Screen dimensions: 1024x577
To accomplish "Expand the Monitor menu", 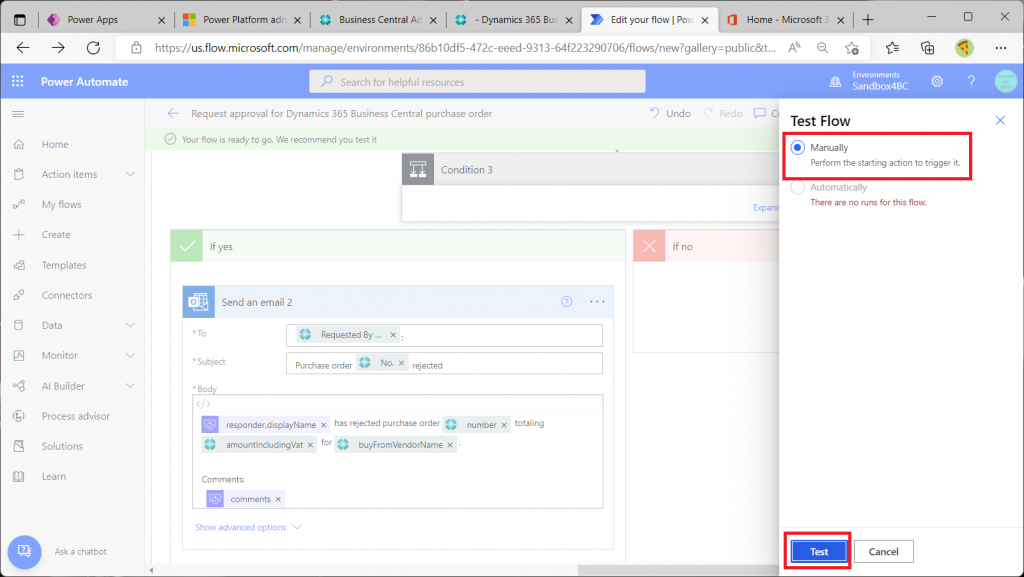I will click(130, 355).
